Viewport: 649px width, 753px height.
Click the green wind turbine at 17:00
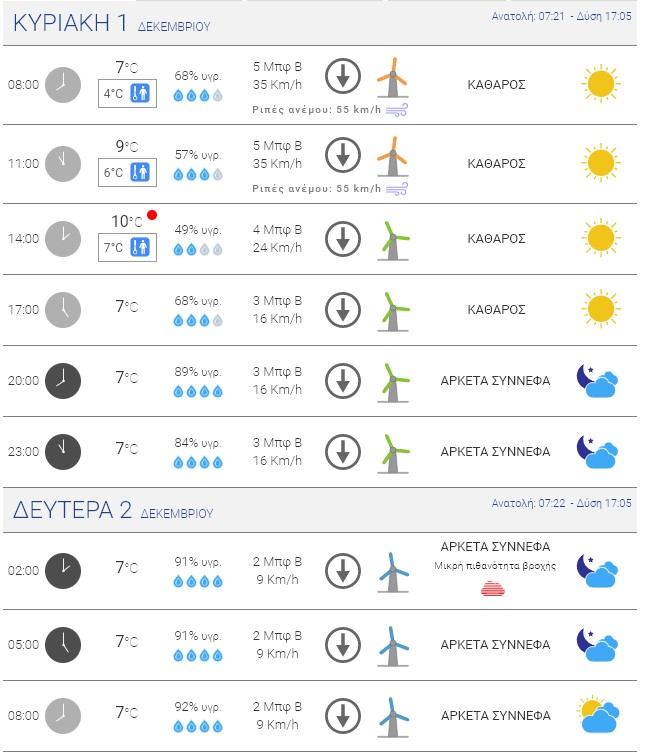click(392, 310)
